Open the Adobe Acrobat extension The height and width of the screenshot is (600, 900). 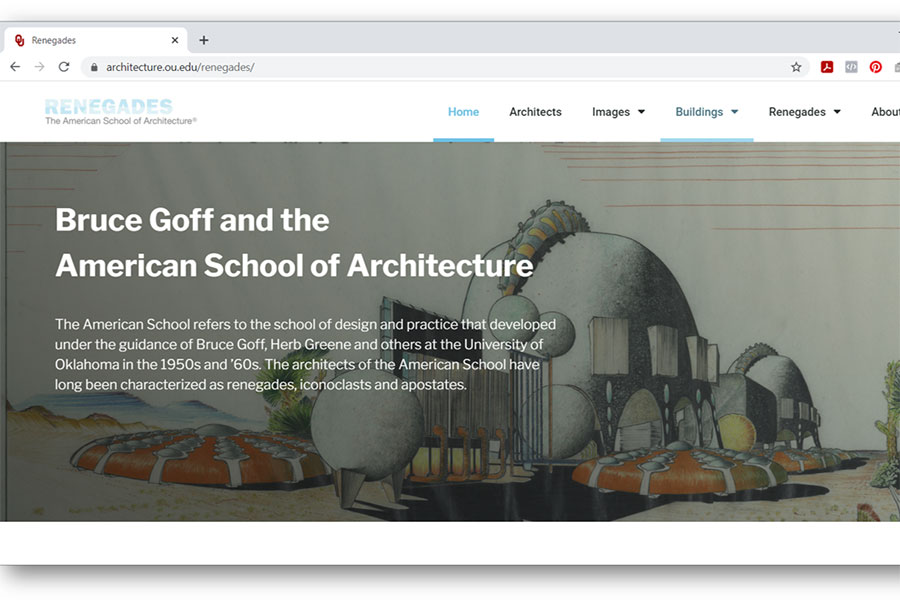click(827, 66)
